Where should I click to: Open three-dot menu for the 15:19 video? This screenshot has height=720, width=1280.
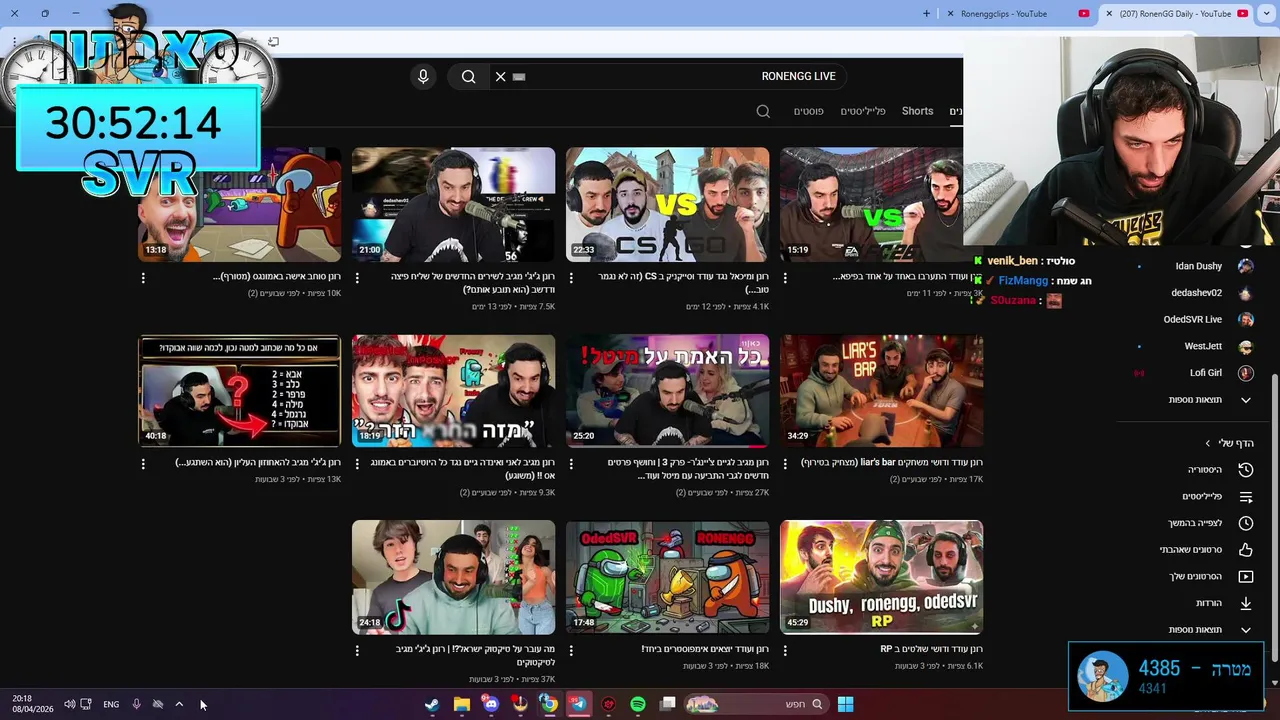[x=785, y=278]
